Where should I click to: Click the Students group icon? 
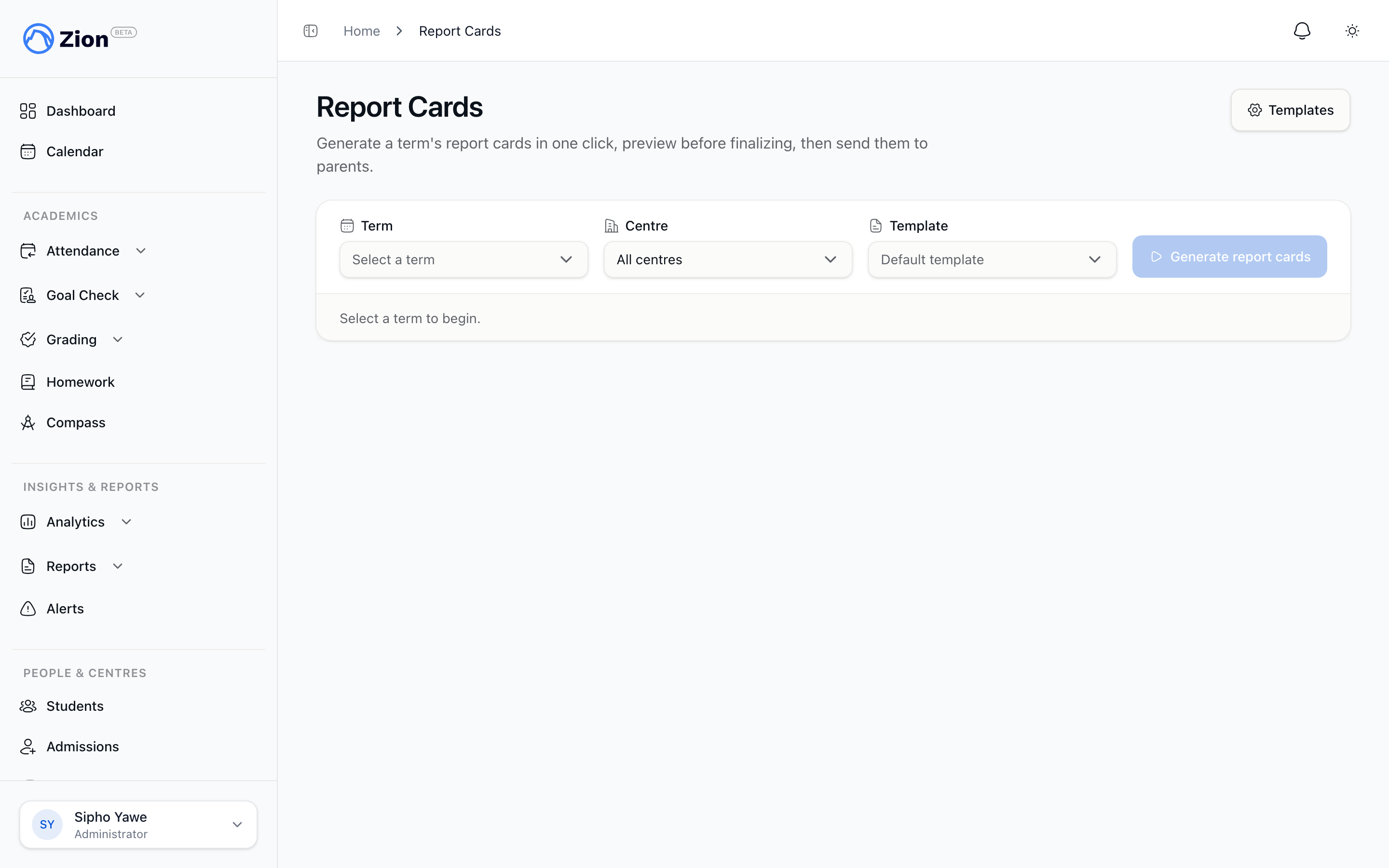pos(28,706)
